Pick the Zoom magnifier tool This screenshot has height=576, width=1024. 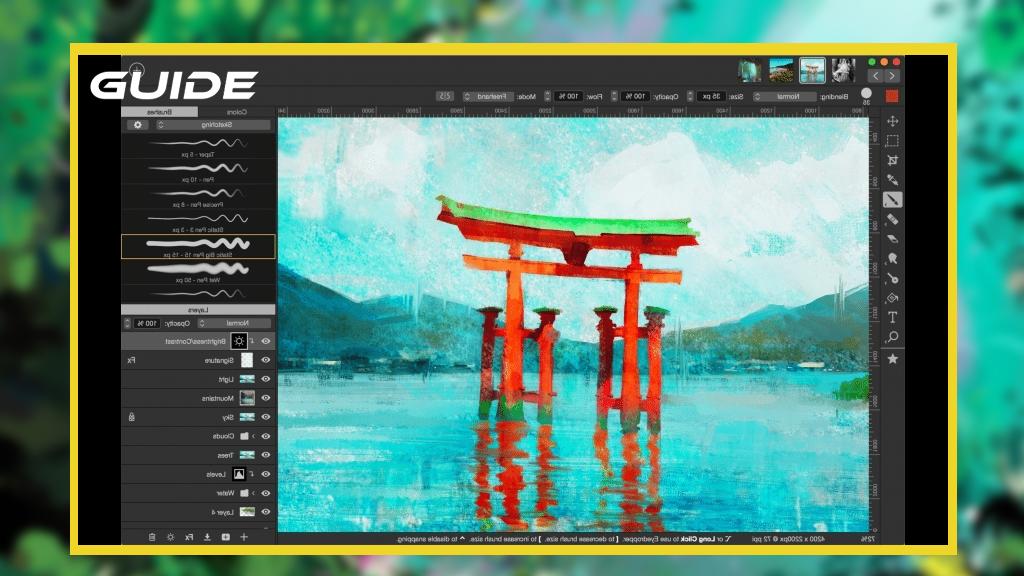[892, 337]
